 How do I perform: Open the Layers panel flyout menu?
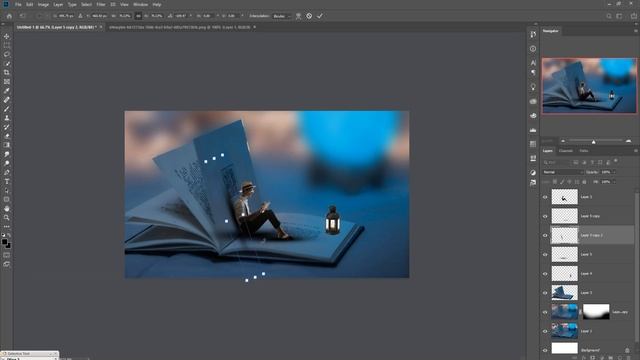635,151
